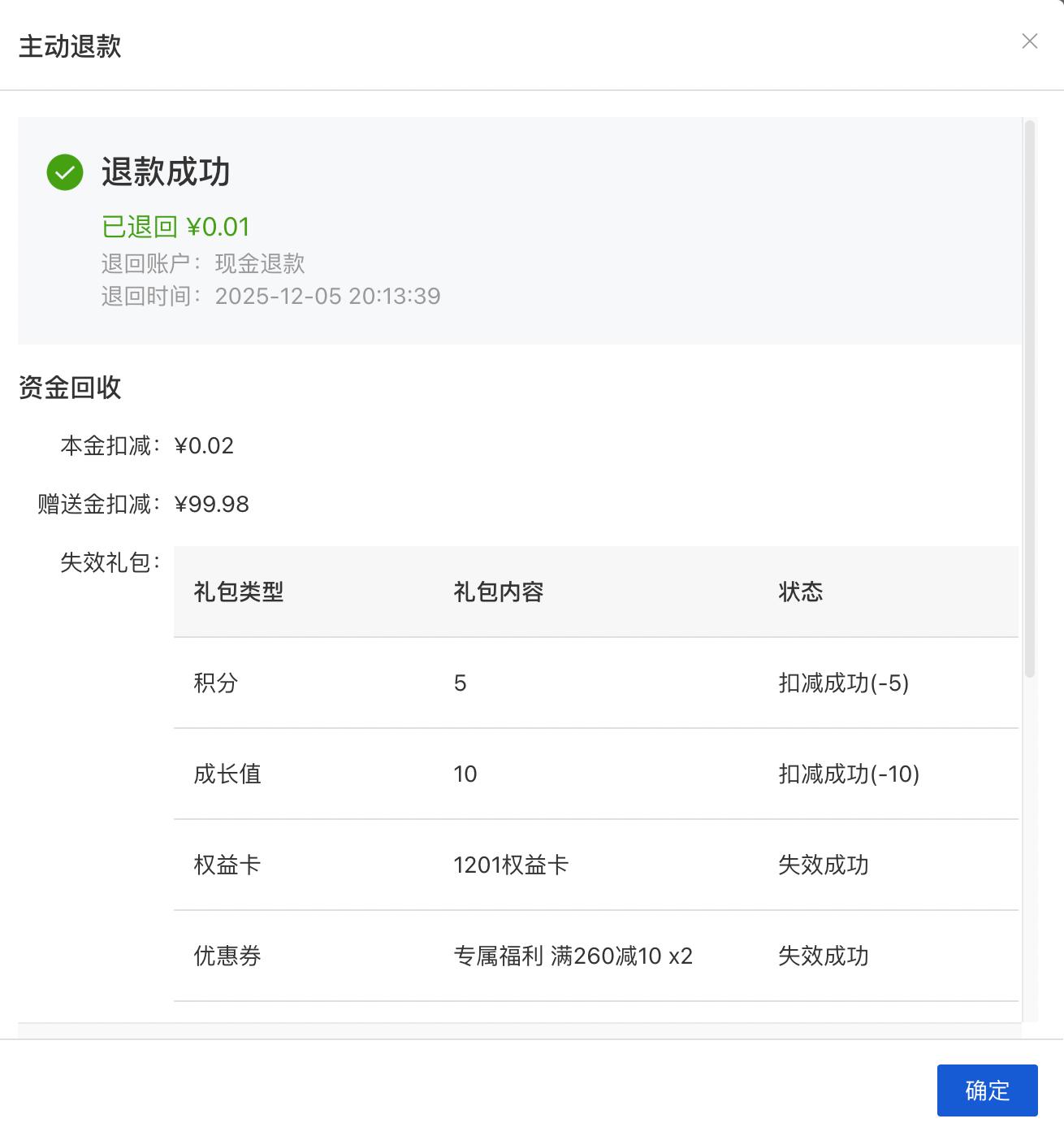1064x1136 pixels.
Task: Click the green success checkmark icon
Action: click(65, 172)
